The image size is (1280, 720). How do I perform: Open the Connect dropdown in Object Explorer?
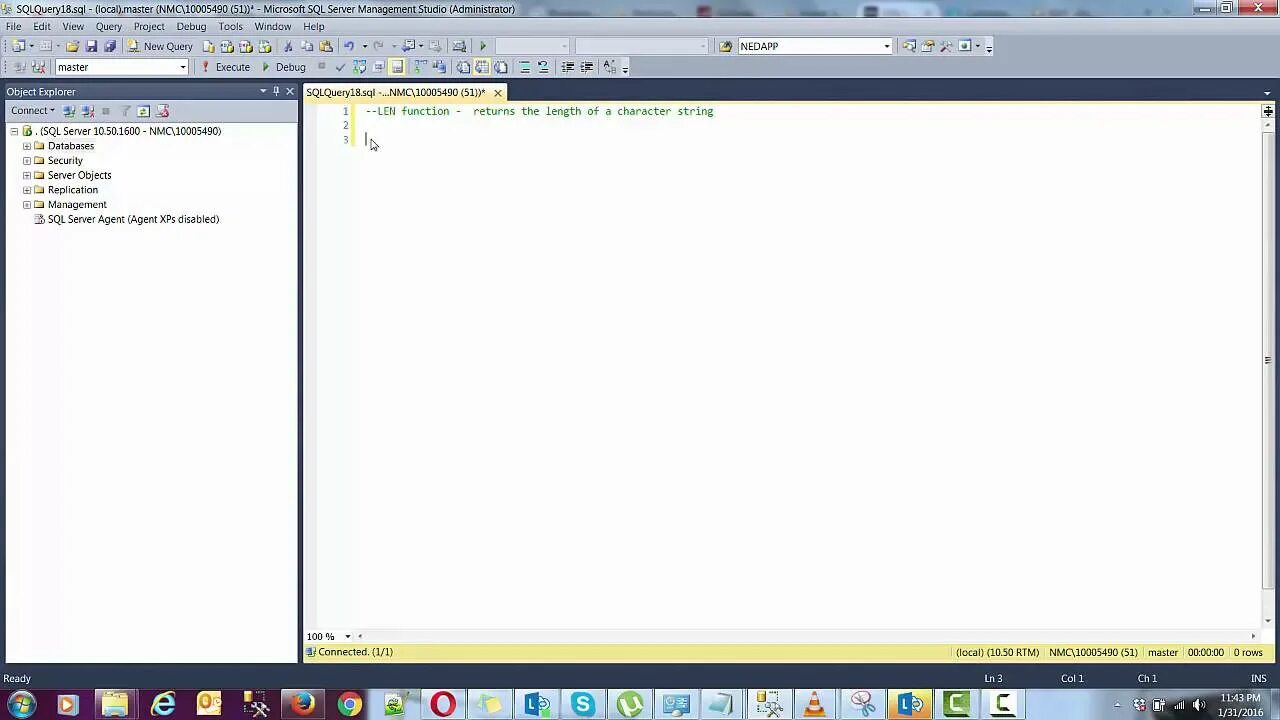(x=33, y=111)
